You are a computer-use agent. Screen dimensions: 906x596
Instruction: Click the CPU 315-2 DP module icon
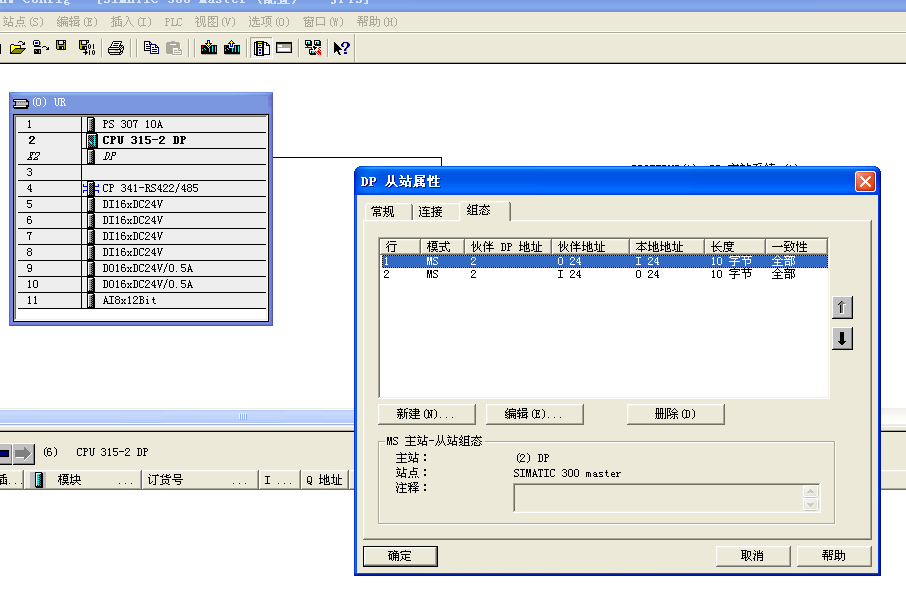point(91,140)
